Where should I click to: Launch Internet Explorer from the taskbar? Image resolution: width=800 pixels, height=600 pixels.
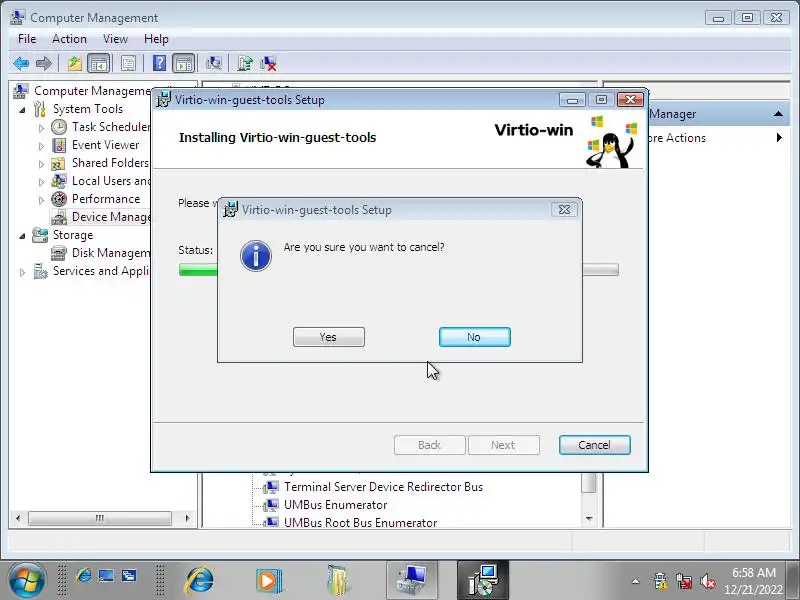[199, 580]
